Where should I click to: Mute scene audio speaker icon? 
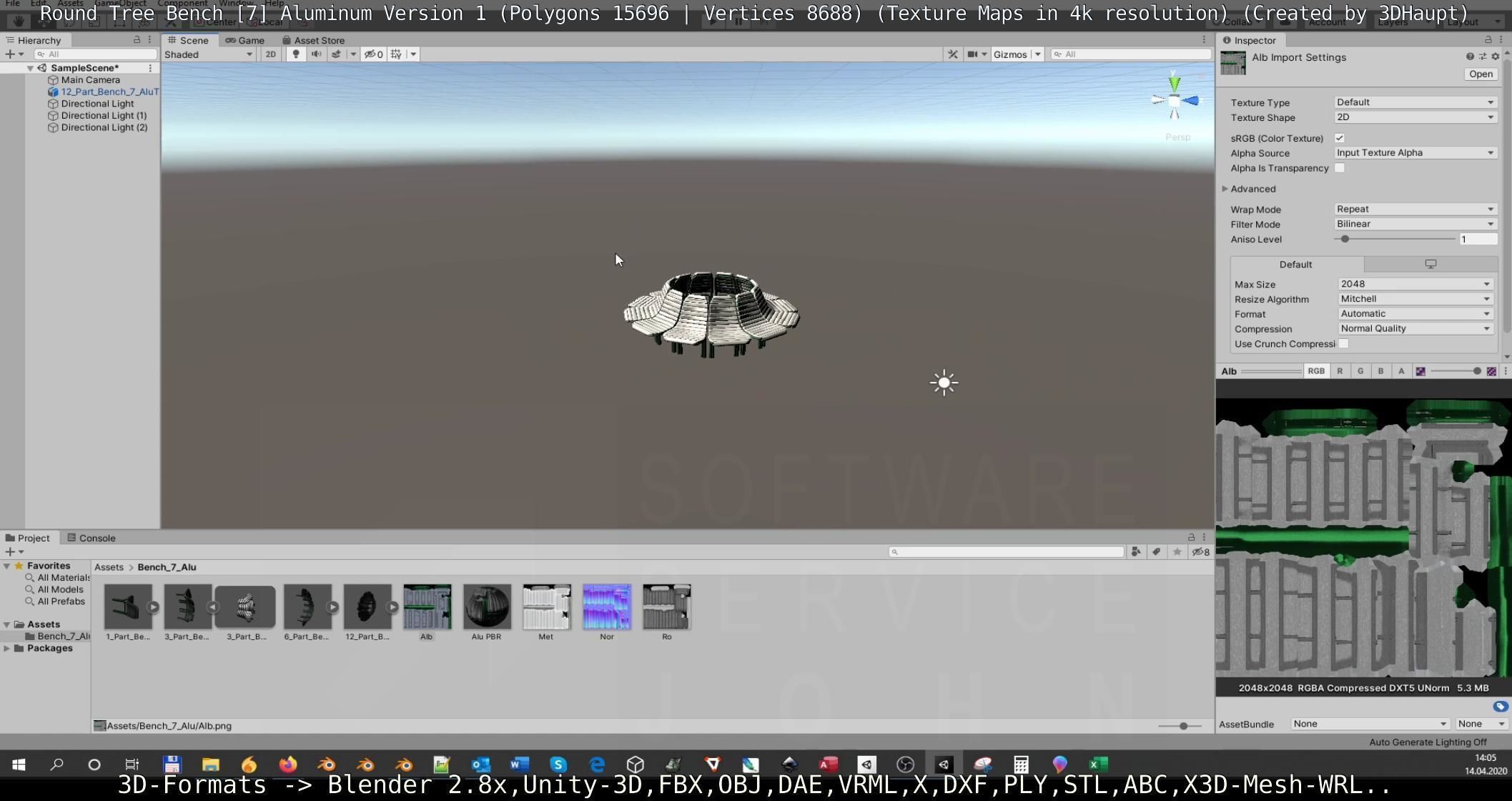(316, 54)
